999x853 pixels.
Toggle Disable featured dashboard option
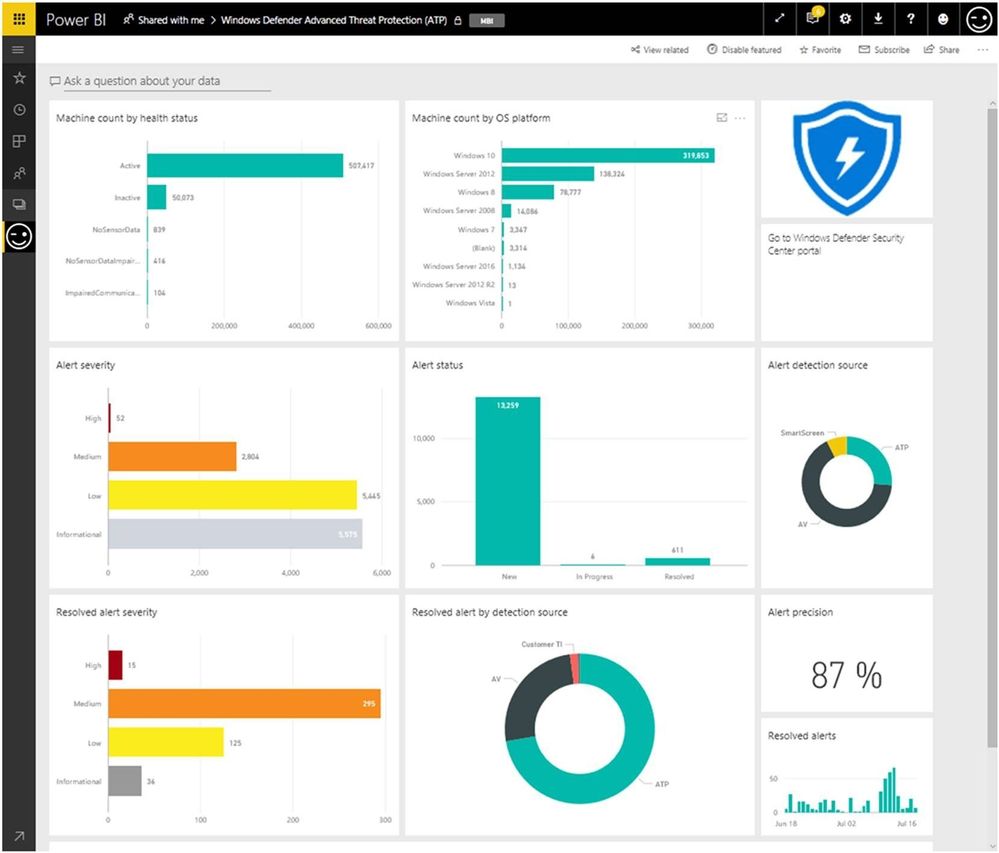744,50
